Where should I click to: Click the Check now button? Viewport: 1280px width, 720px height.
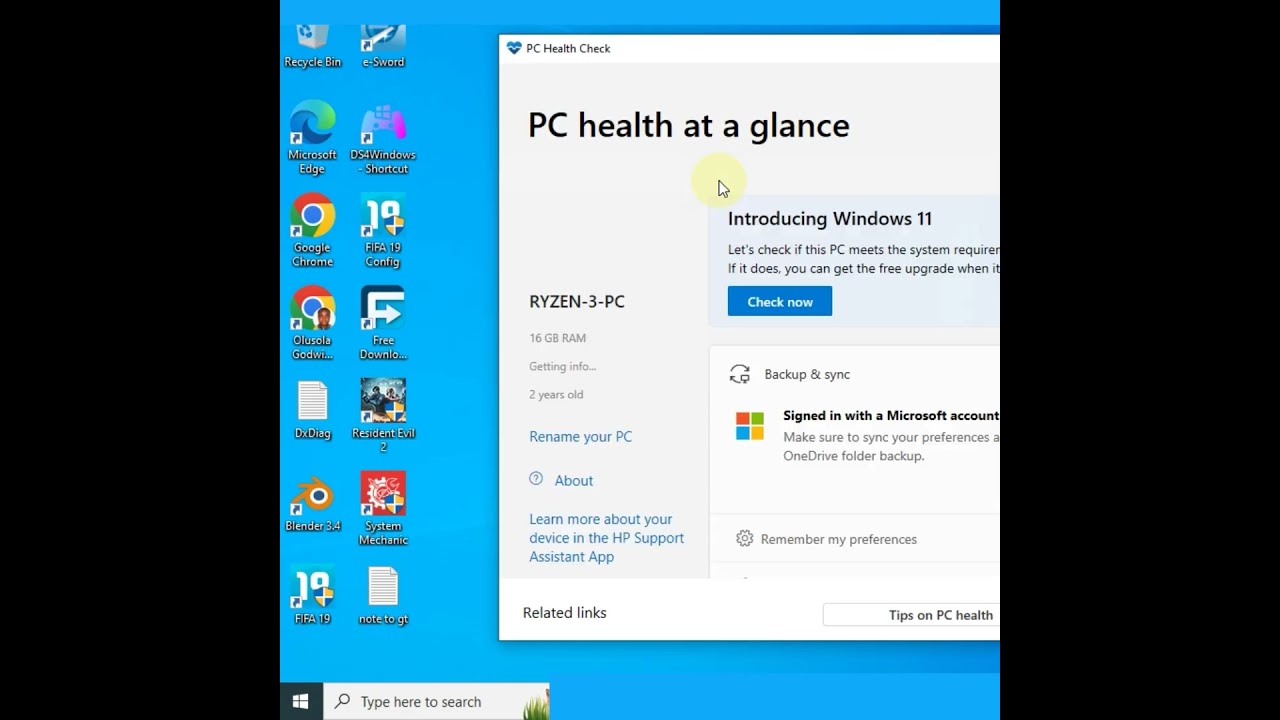point(780,301)
